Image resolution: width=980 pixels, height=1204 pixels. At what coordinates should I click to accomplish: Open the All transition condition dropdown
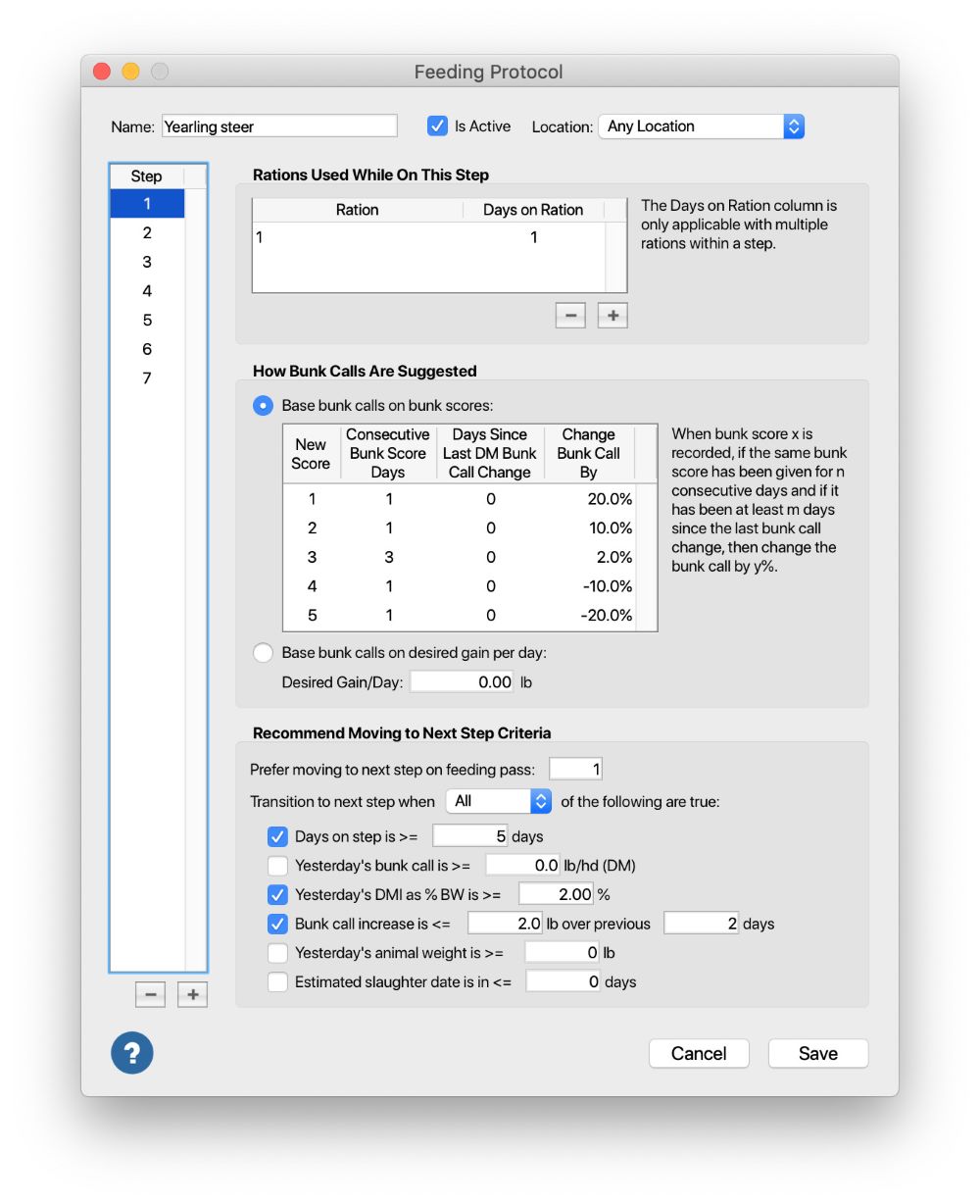[499, 801]
